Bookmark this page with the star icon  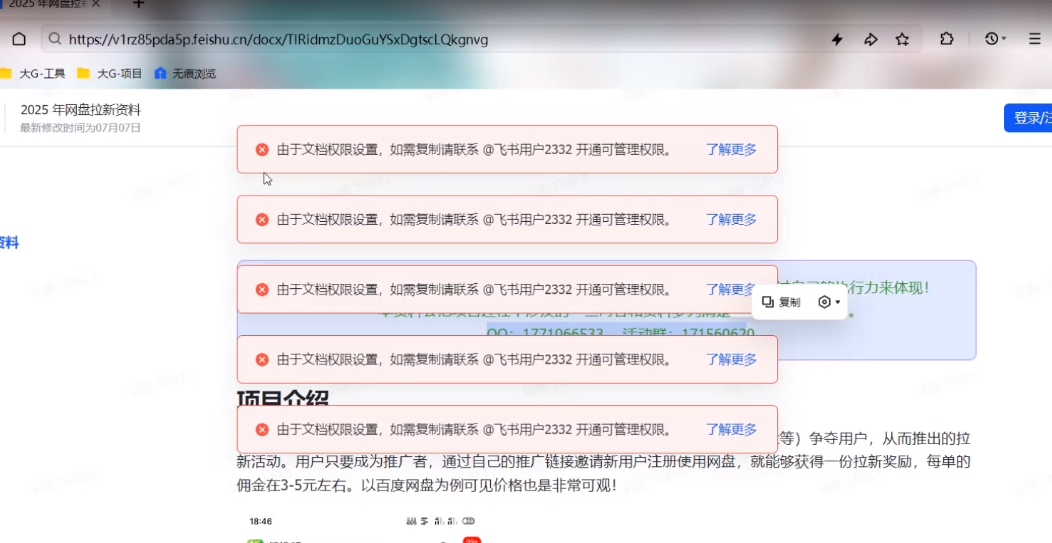(902, 39)
